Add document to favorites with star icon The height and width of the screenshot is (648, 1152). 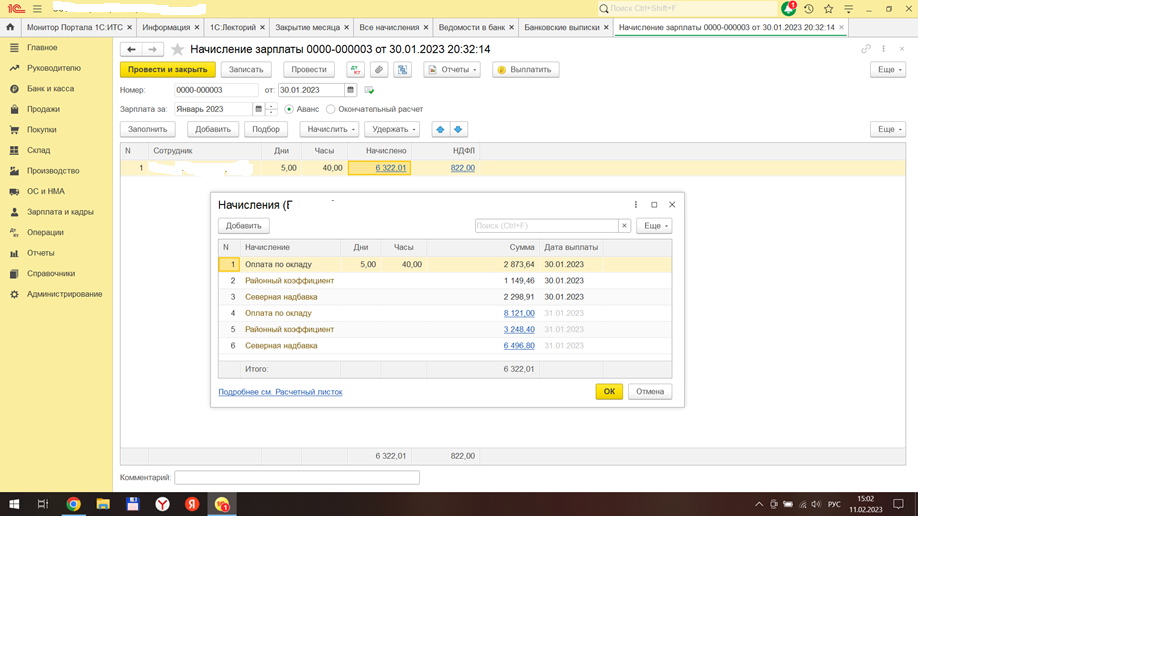(178, 49)
